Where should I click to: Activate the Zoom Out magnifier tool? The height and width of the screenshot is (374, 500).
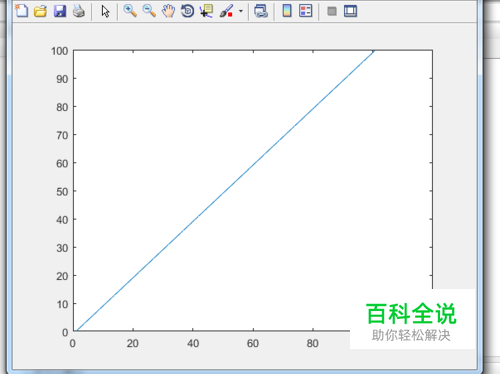pyautogui.click(x=149, y=11)
